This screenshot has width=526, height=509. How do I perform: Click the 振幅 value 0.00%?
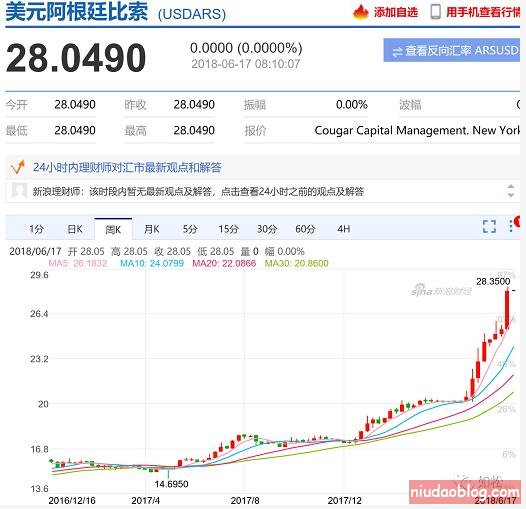tap(352, 105)
